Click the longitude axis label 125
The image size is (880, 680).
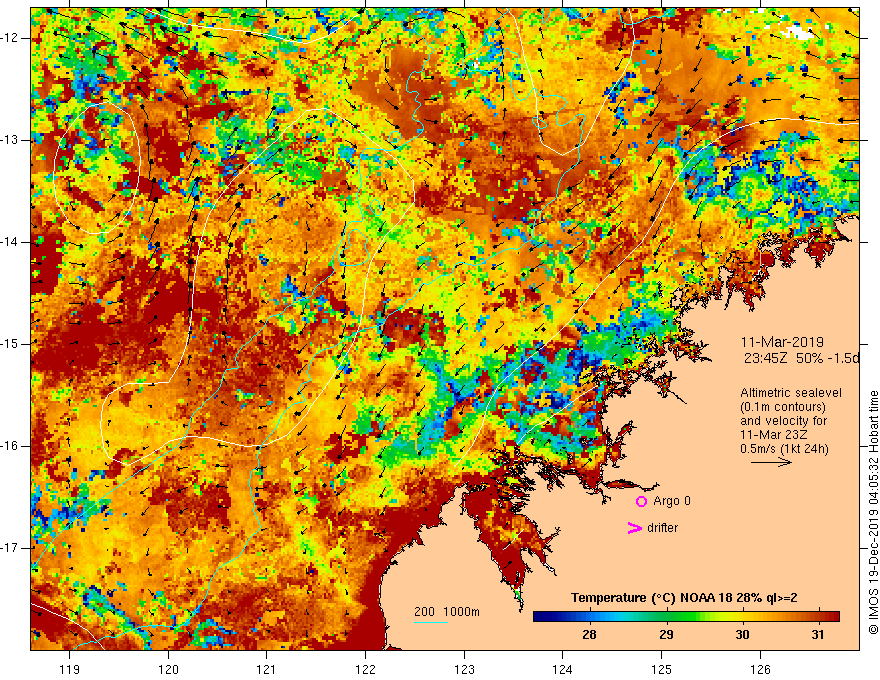pos(662,669)
